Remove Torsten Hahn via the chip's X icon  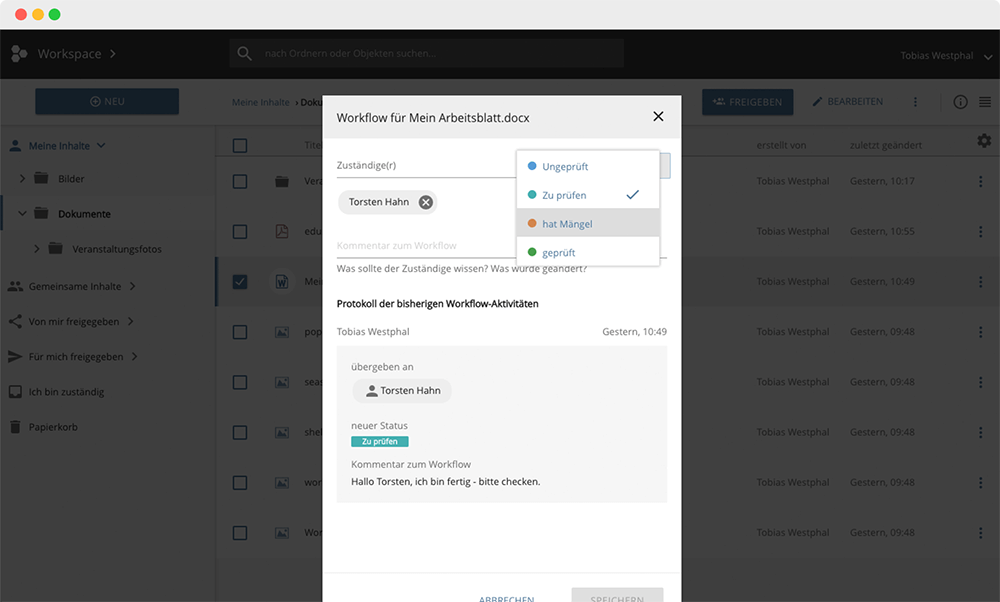point(424,201)
